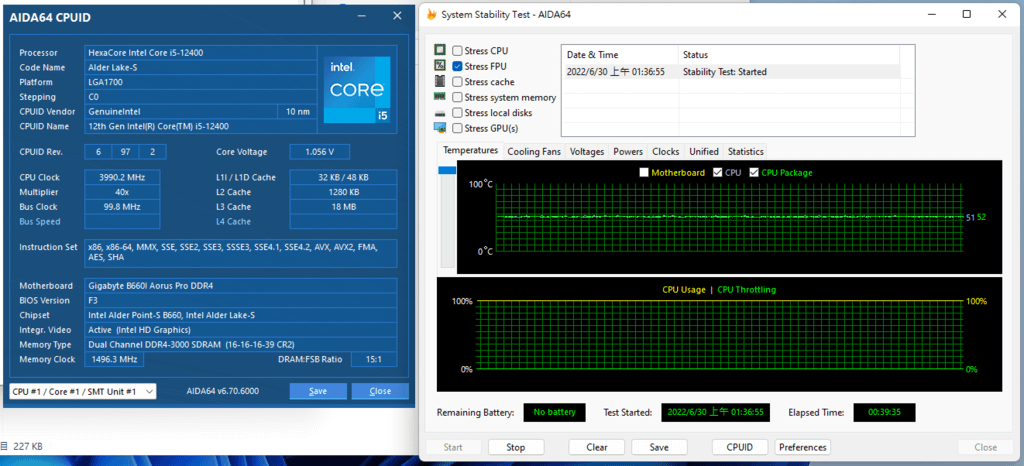Image resolution: width=1024 pixels, height=466 pixels.
Task: Toggle the Motherboard temperature graph checkbox
Action: 644,173
